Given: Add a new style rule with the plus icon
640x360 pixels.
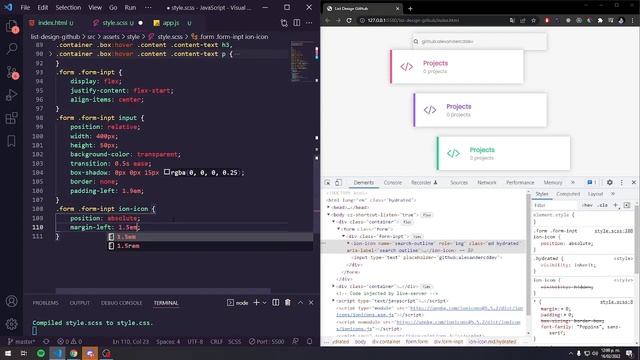Looking at the screenshot, I should (x=616, y=205).
